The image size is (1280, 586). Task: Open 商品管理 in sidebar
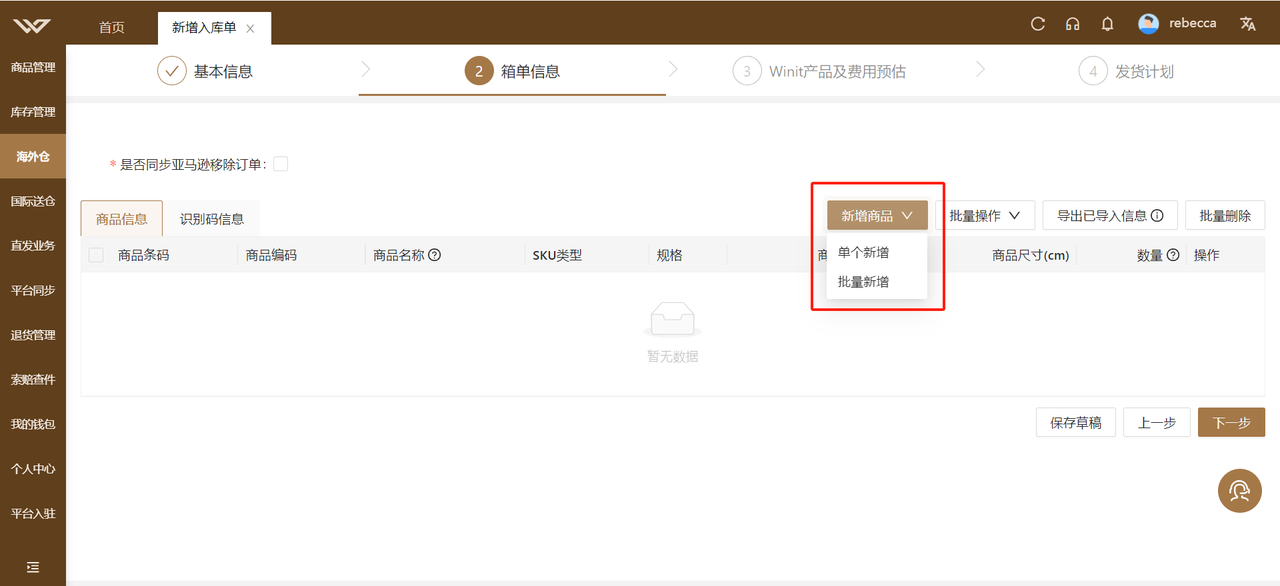point(33,67)
